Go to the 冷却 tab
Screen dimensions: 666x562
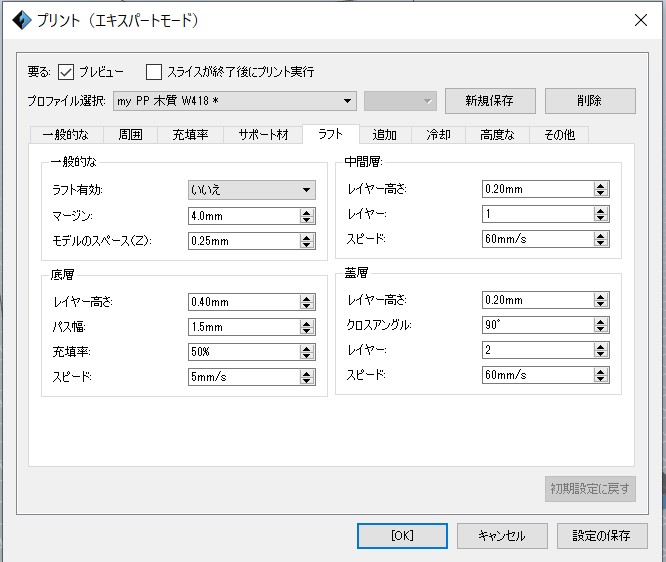(x=438, y=135)
